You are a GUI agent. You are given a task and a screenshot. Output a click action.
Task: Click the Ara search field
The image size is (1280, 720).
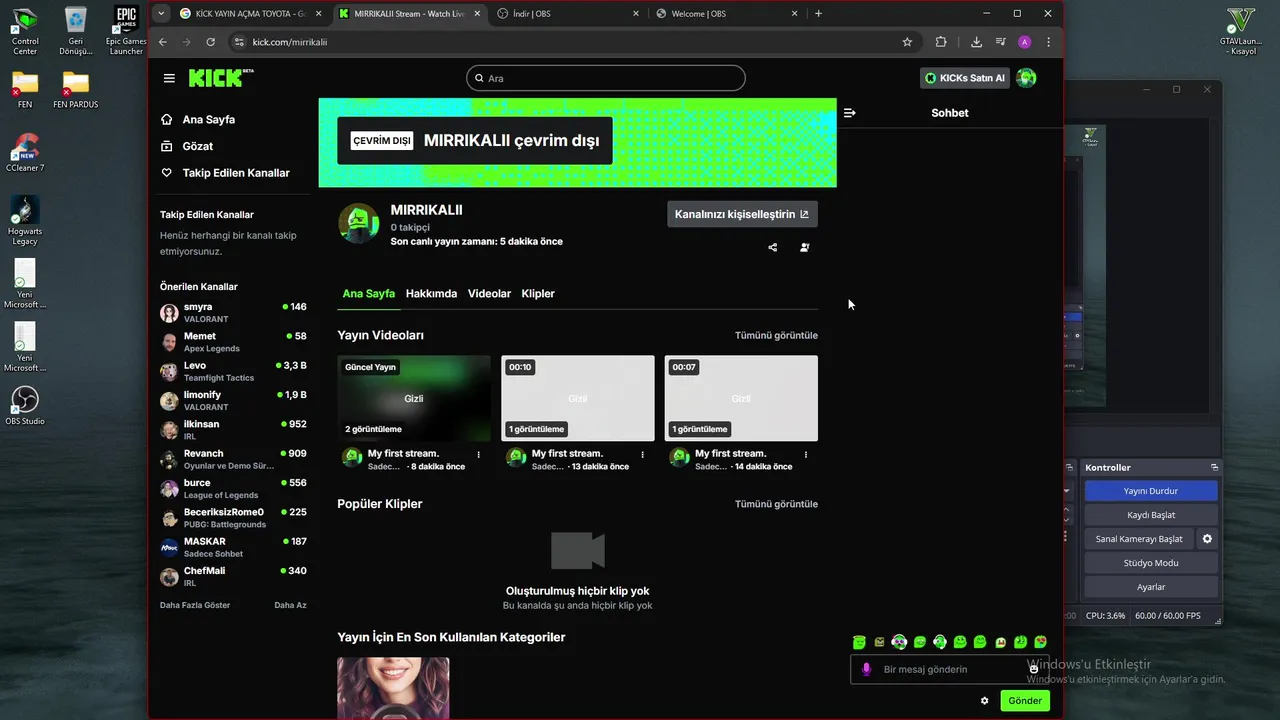click(606, 78)
